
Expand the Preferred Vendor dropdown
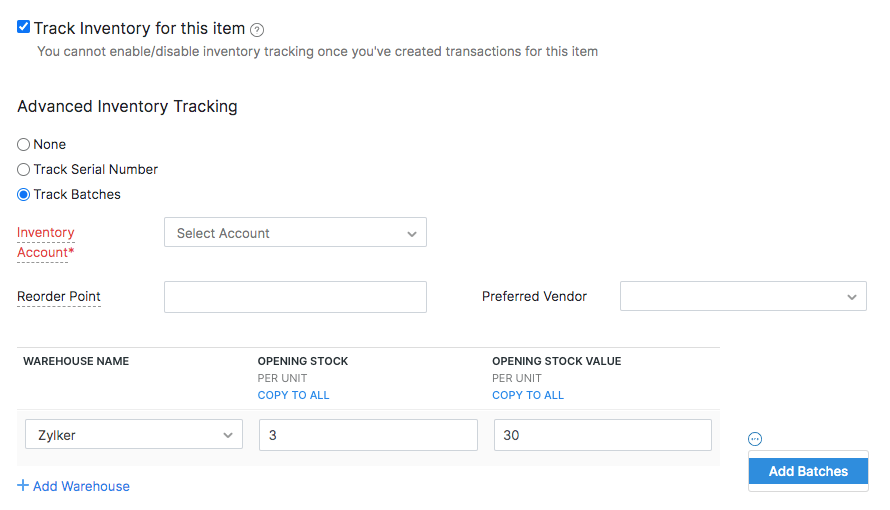click(x=743, y=297)
